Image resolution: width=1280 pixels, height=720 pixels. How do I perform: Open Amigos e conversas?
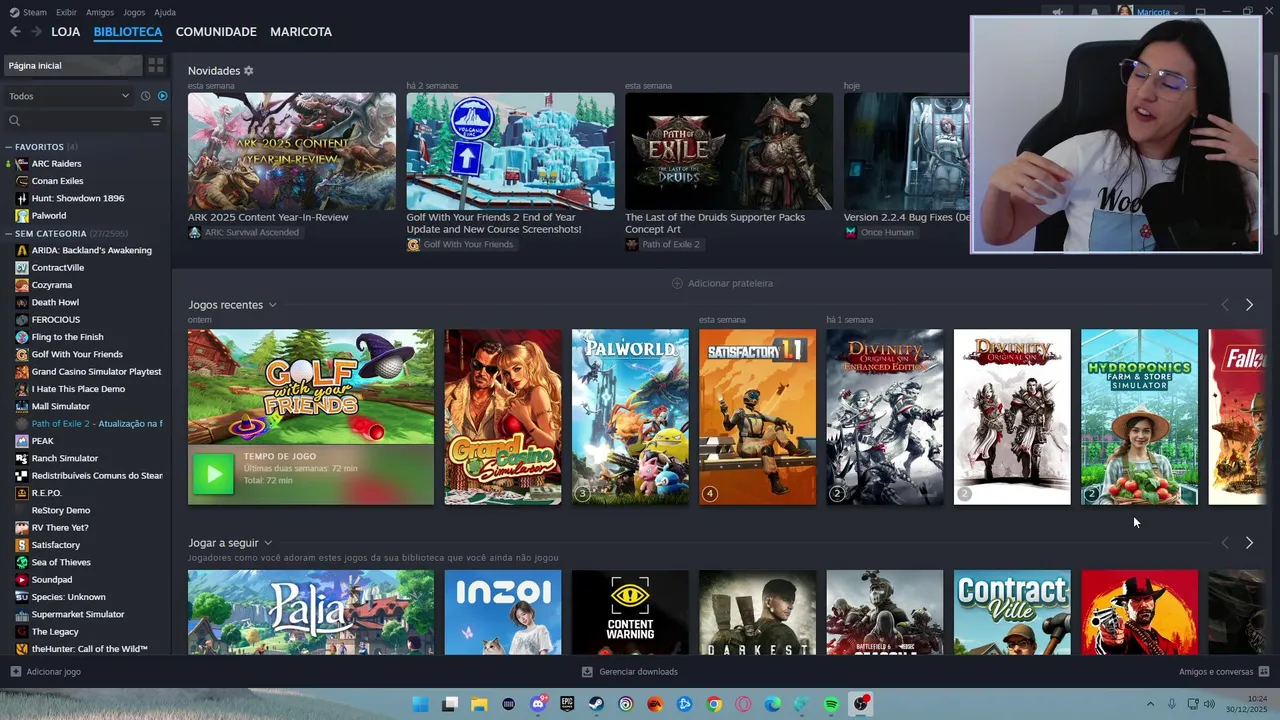coord(1224,672)
